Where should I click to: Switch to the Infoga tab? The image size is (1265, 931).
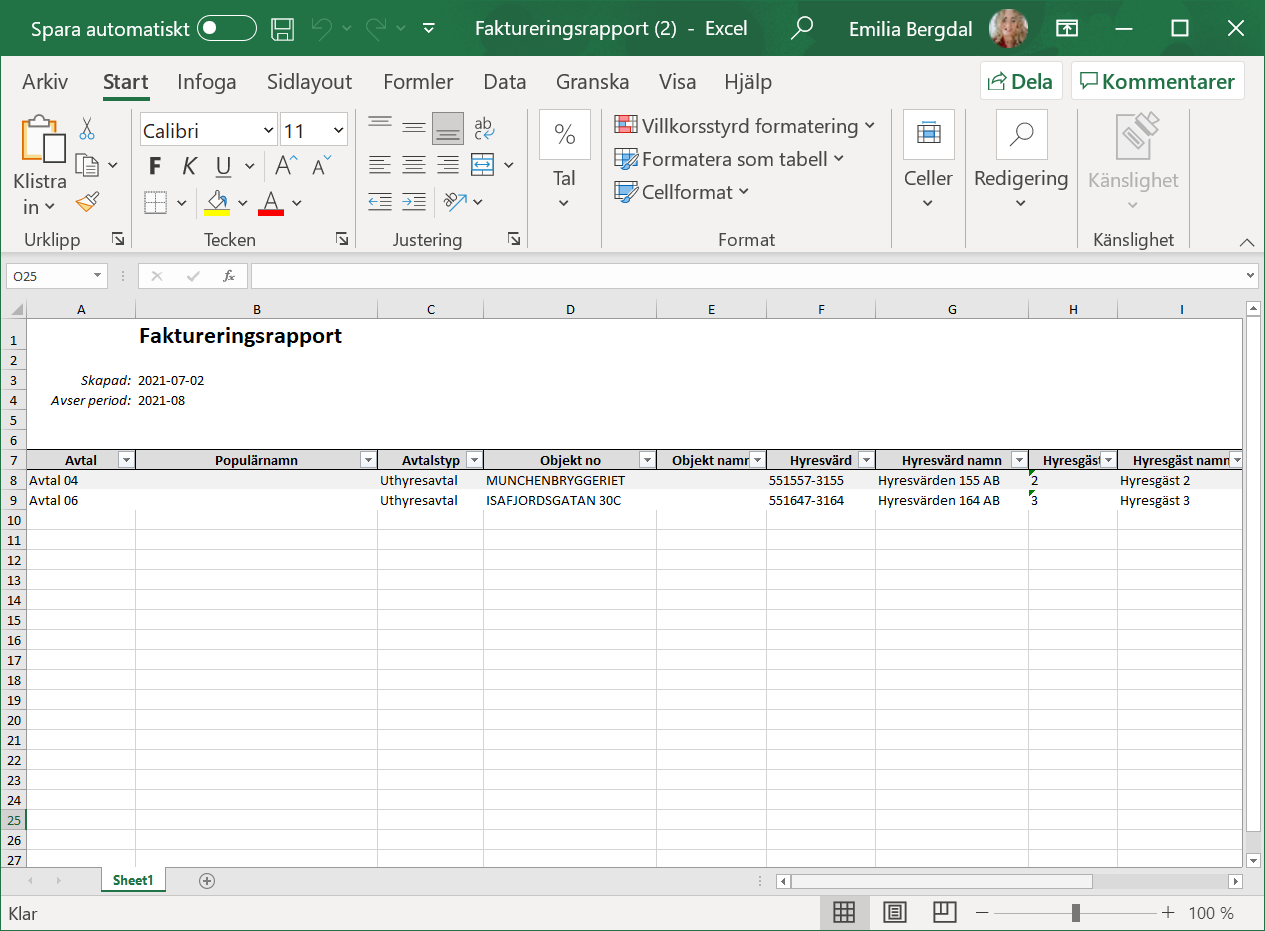coord(207,82)
